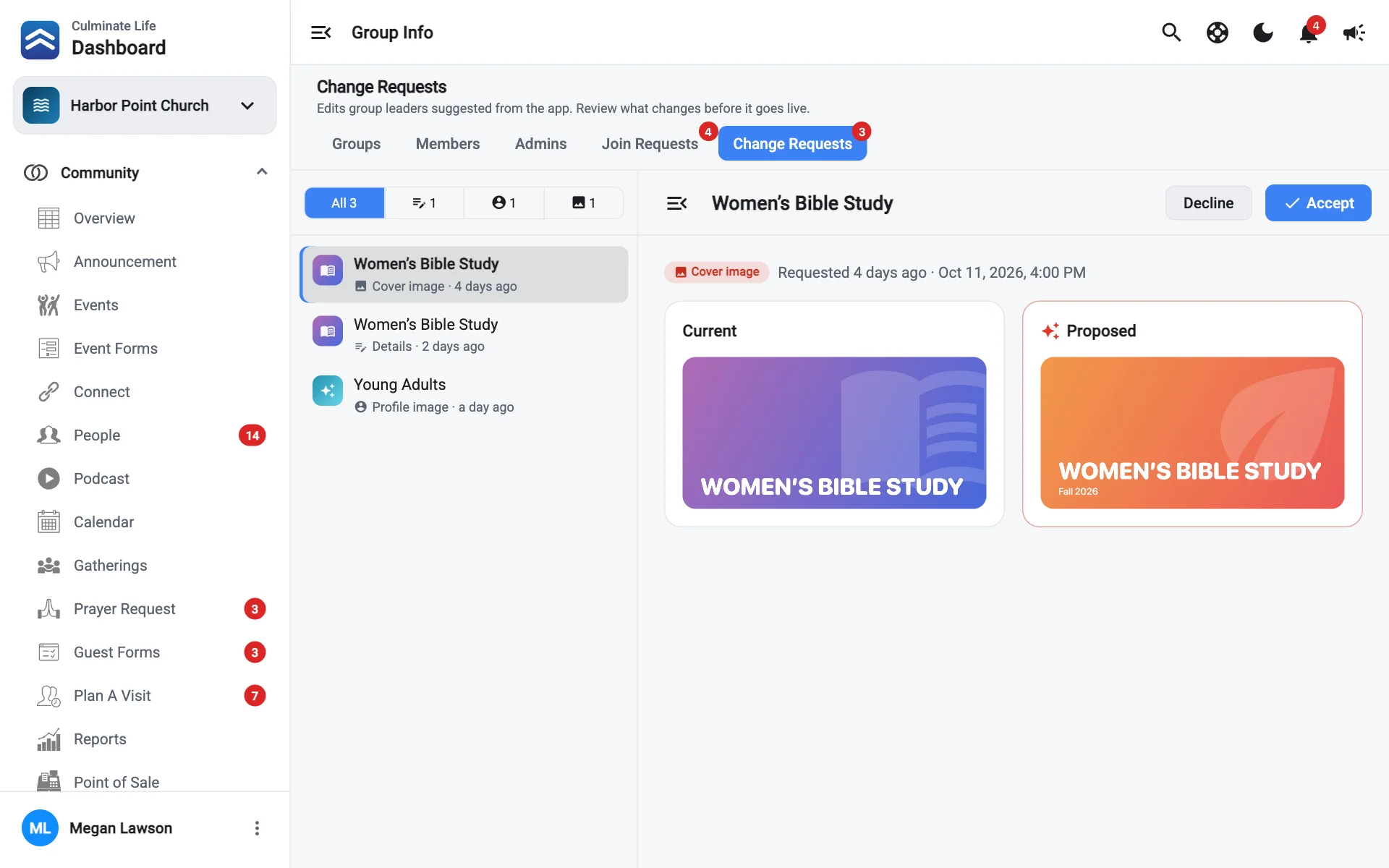
Task: Select Change Requests tab
Action: [792, 144]
